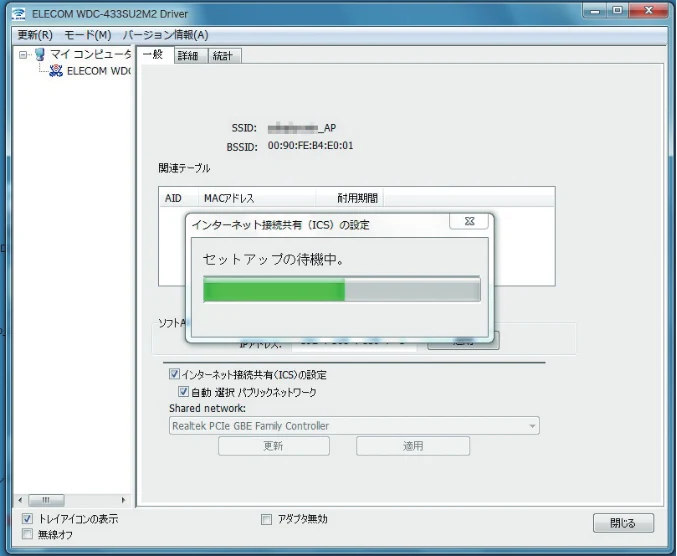Switch to the 統計 tab

223,56
